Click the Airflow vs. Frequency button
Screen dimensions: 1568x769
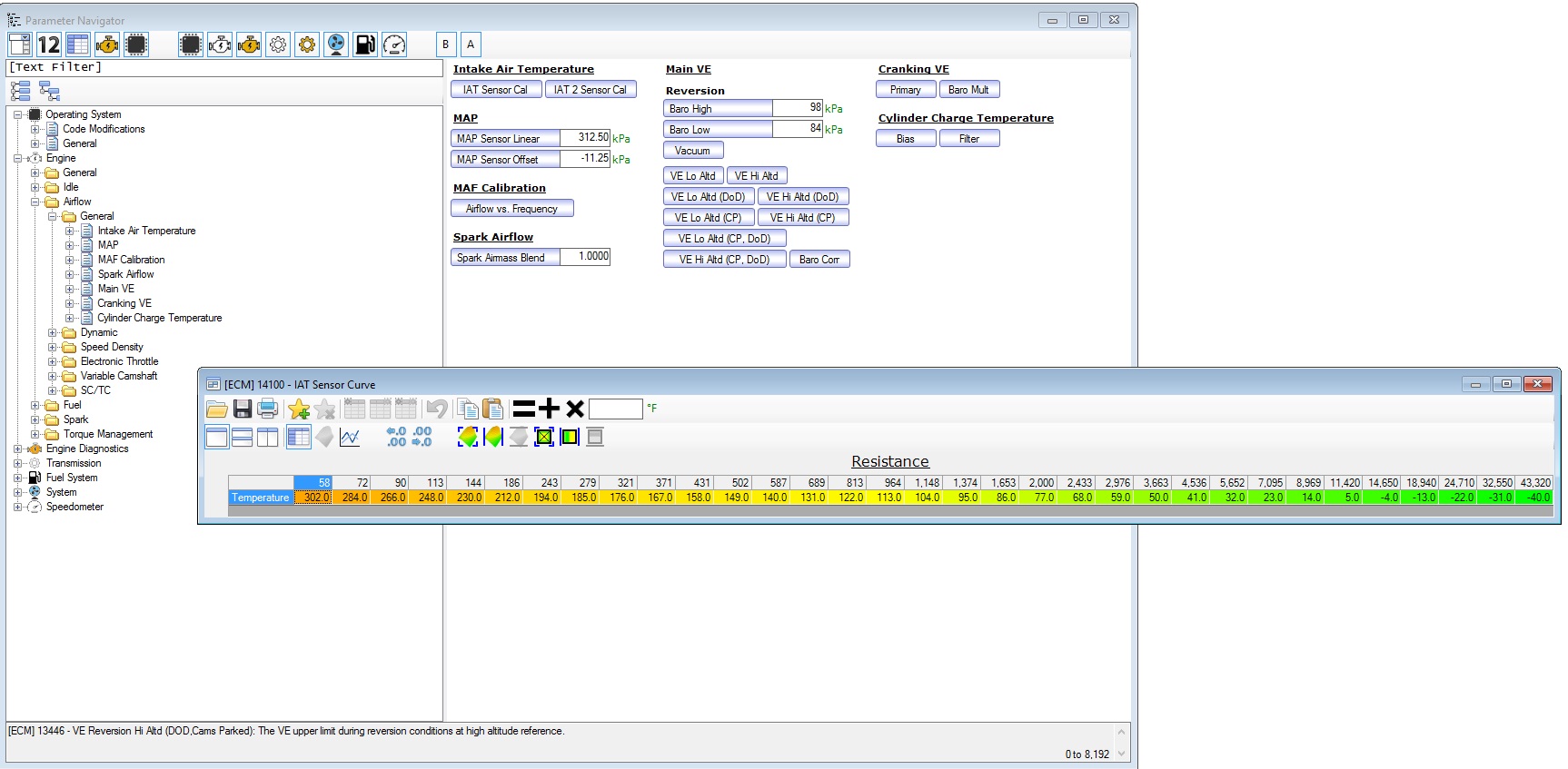point(511,209)
